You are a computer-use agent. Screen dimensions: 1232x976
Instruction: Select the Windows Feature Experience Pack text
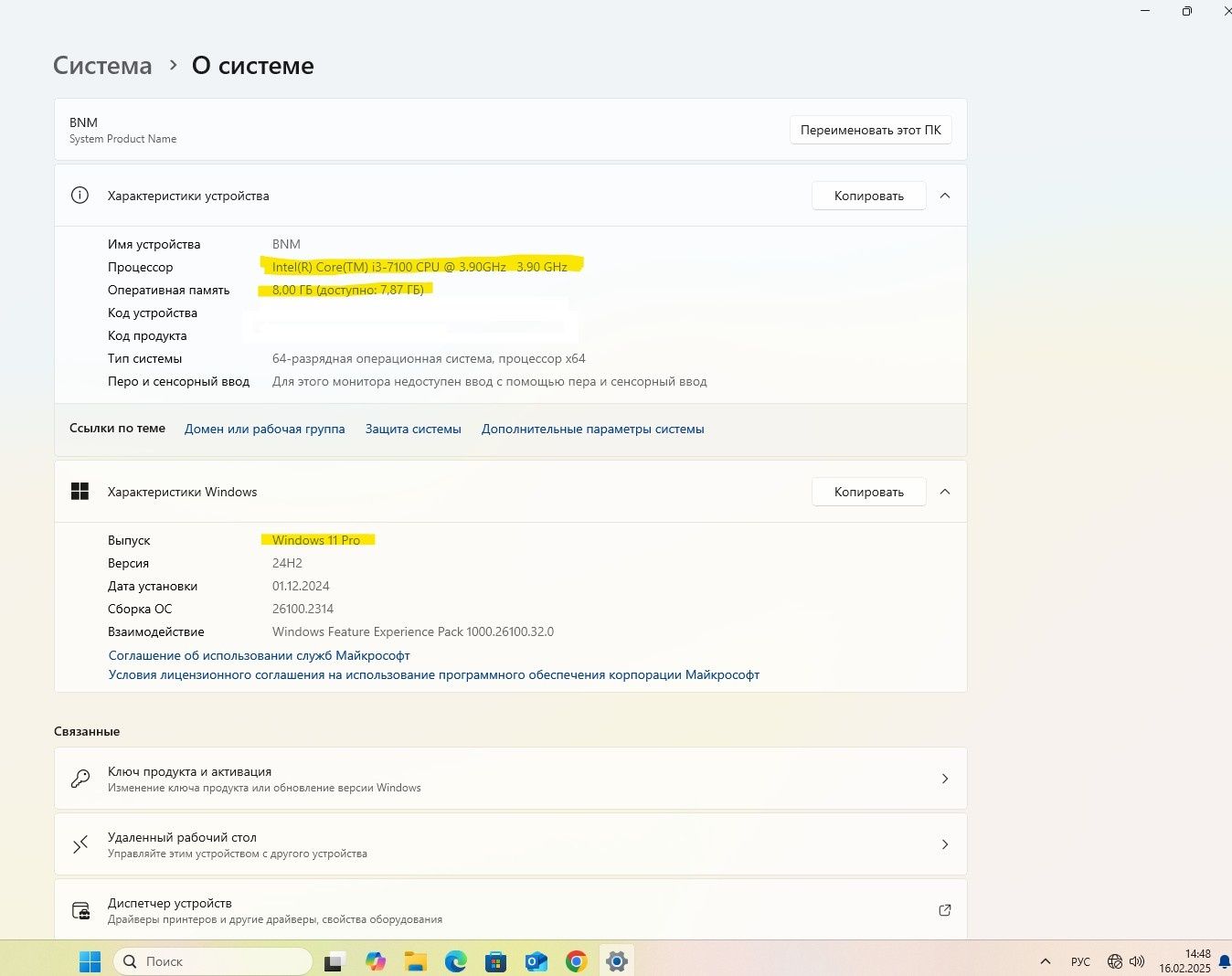coord(413,631)
